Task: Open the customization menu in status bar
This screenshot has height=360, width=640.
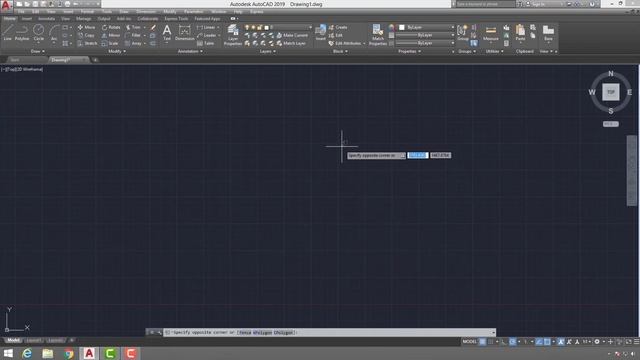Action: pos(636,342)
